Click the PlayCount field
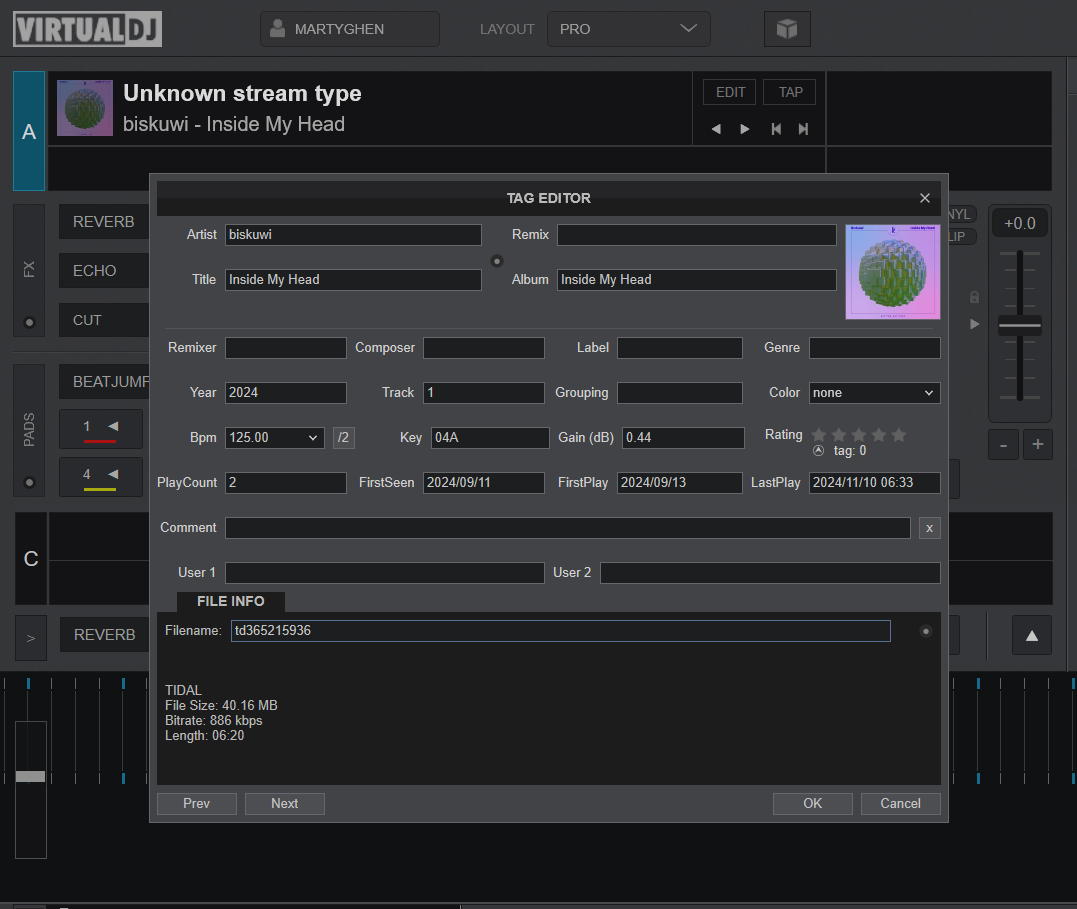Image resolution: width=1077 pixels, height=909 pixels. point(286,483)
